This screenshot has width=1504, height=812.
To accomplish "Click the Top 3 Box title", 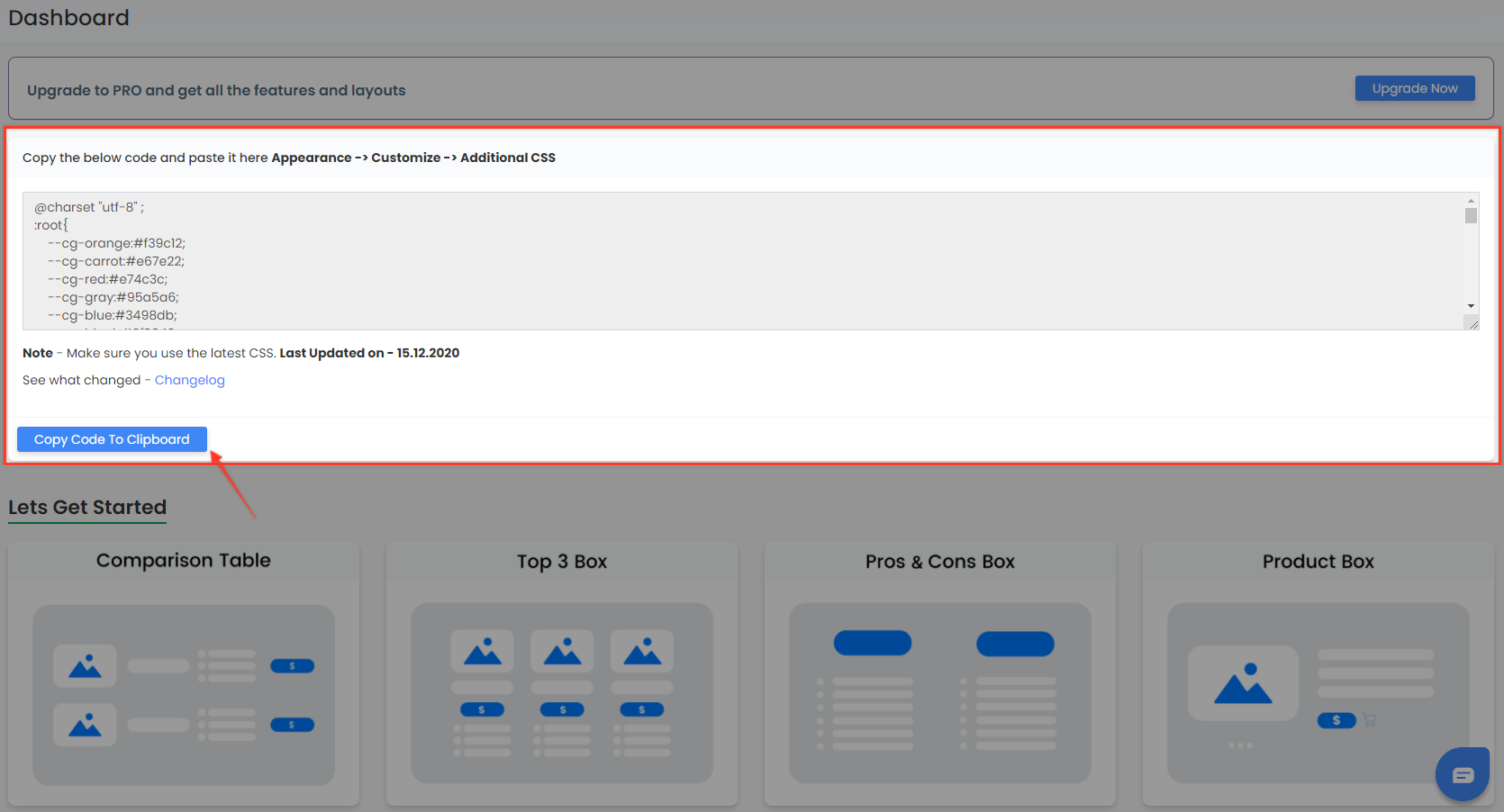I will coord(562,562).
